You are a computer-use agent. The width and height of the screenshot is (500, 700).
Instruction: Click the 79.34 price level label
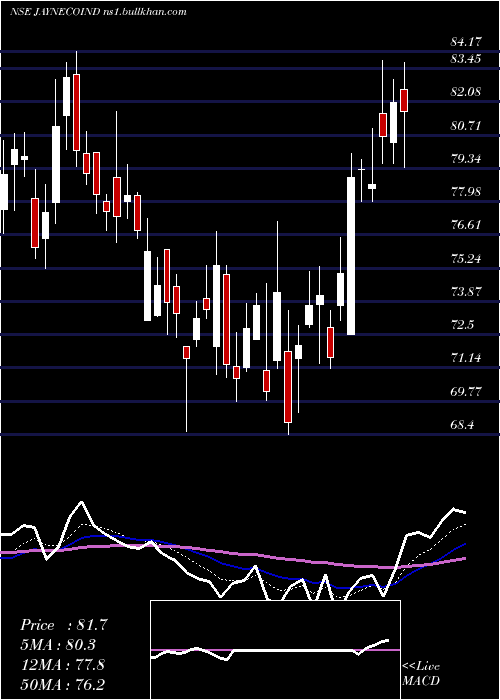pyautogui.click(x=466, y=158)
